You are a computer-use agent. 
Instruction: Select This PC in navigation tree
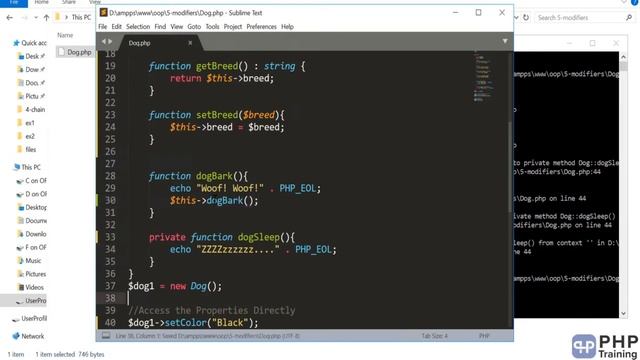(x=27, y=167)
